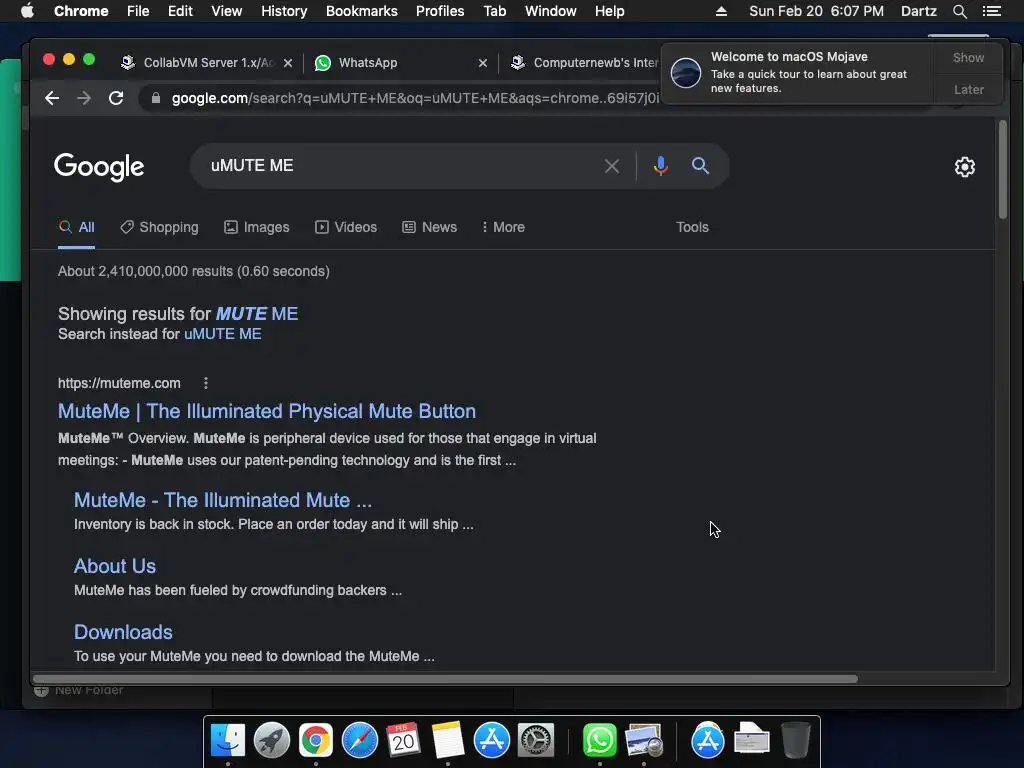This screenshot has height=768, width=1024.
Task: Open the About Us sublink
Action: [x=115, y=566]
